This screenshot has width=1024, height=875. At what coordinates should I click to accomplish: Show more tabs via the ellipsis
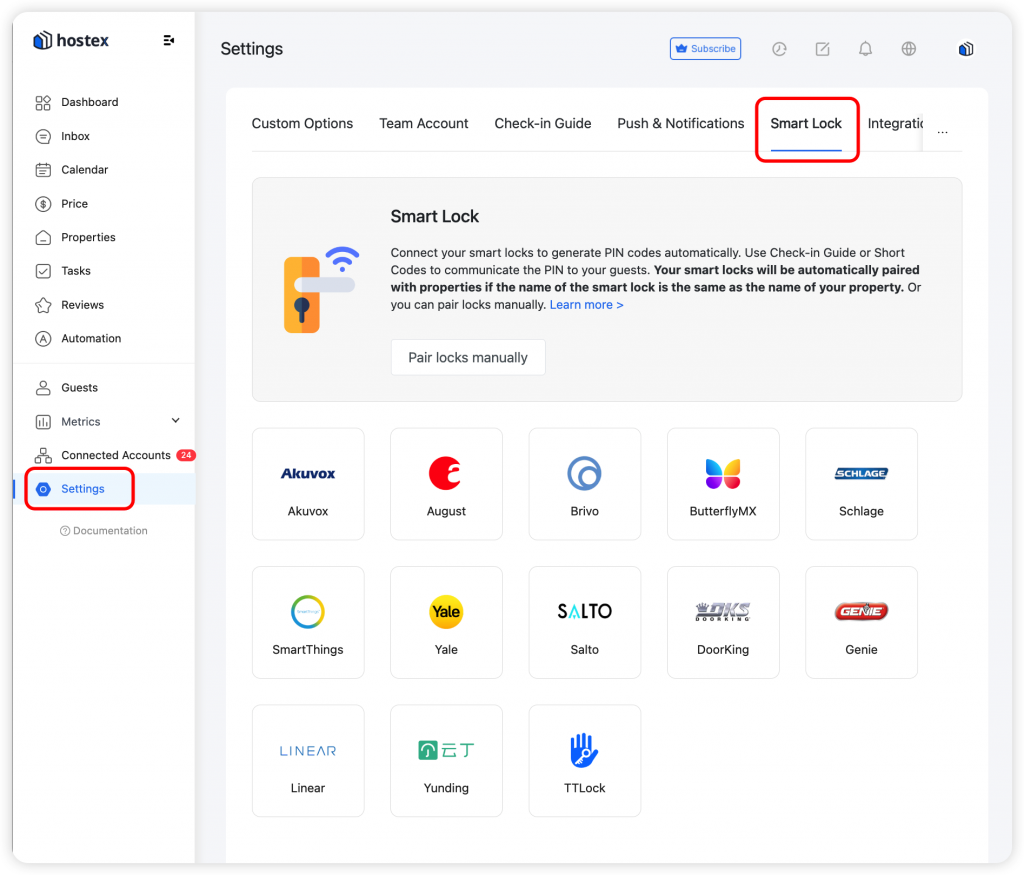(942, 132)
